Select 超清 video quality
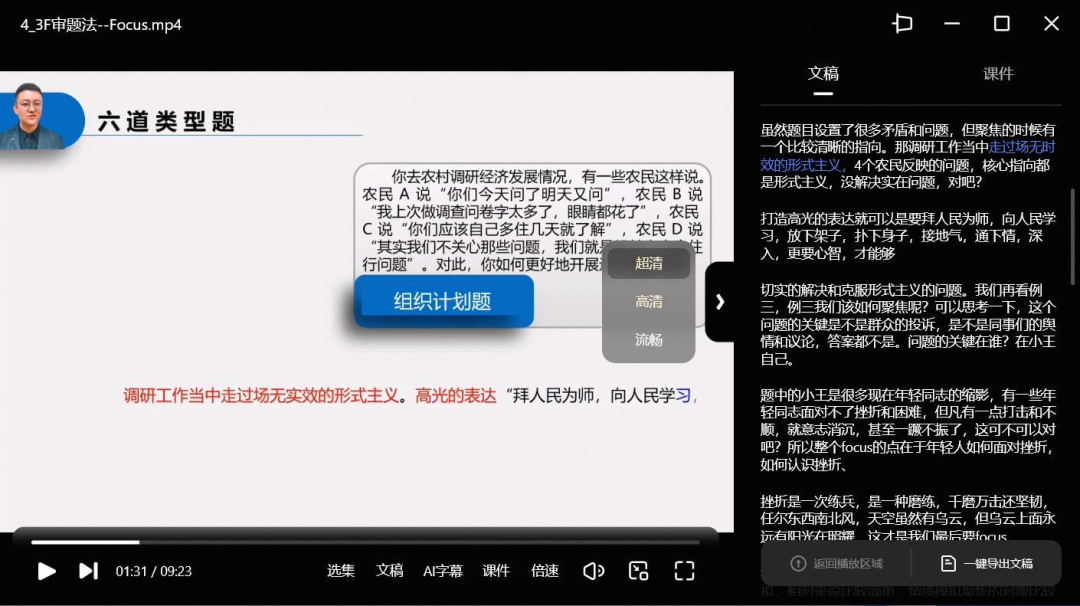 pyautogui.click(x=649, y=264)
